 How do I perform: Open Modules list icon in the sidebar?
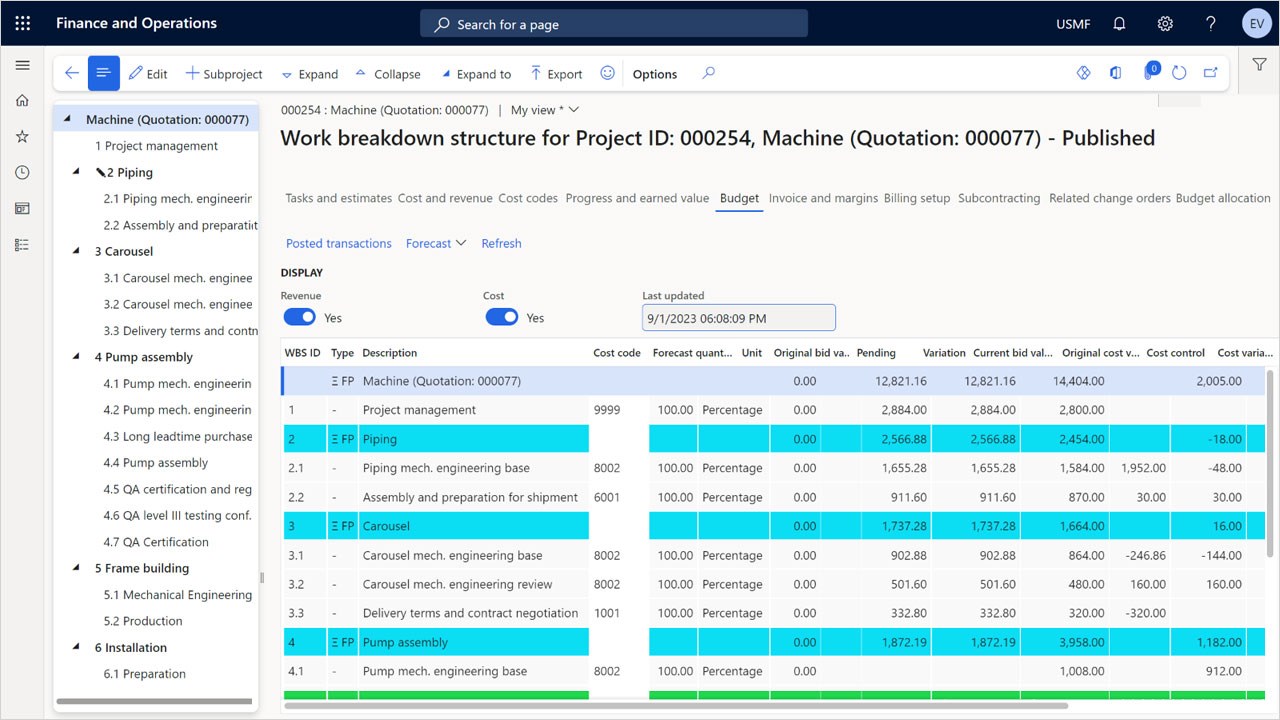pos(22,244)
